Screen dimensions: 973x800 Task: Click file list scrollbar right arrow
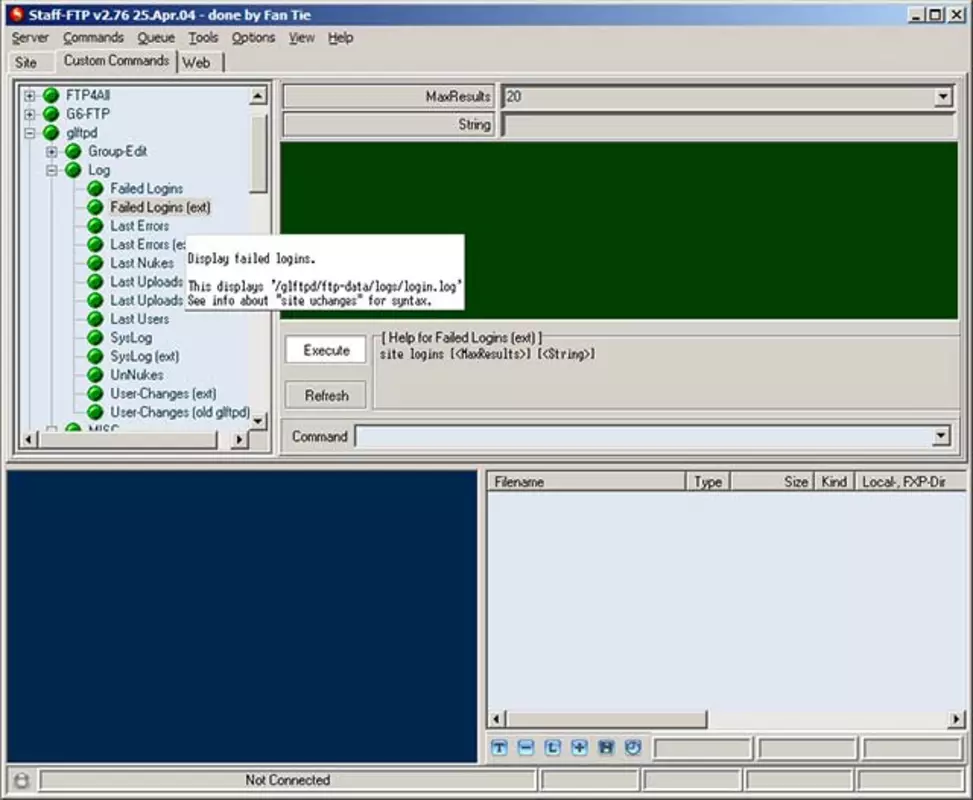(x=956, y=719)
